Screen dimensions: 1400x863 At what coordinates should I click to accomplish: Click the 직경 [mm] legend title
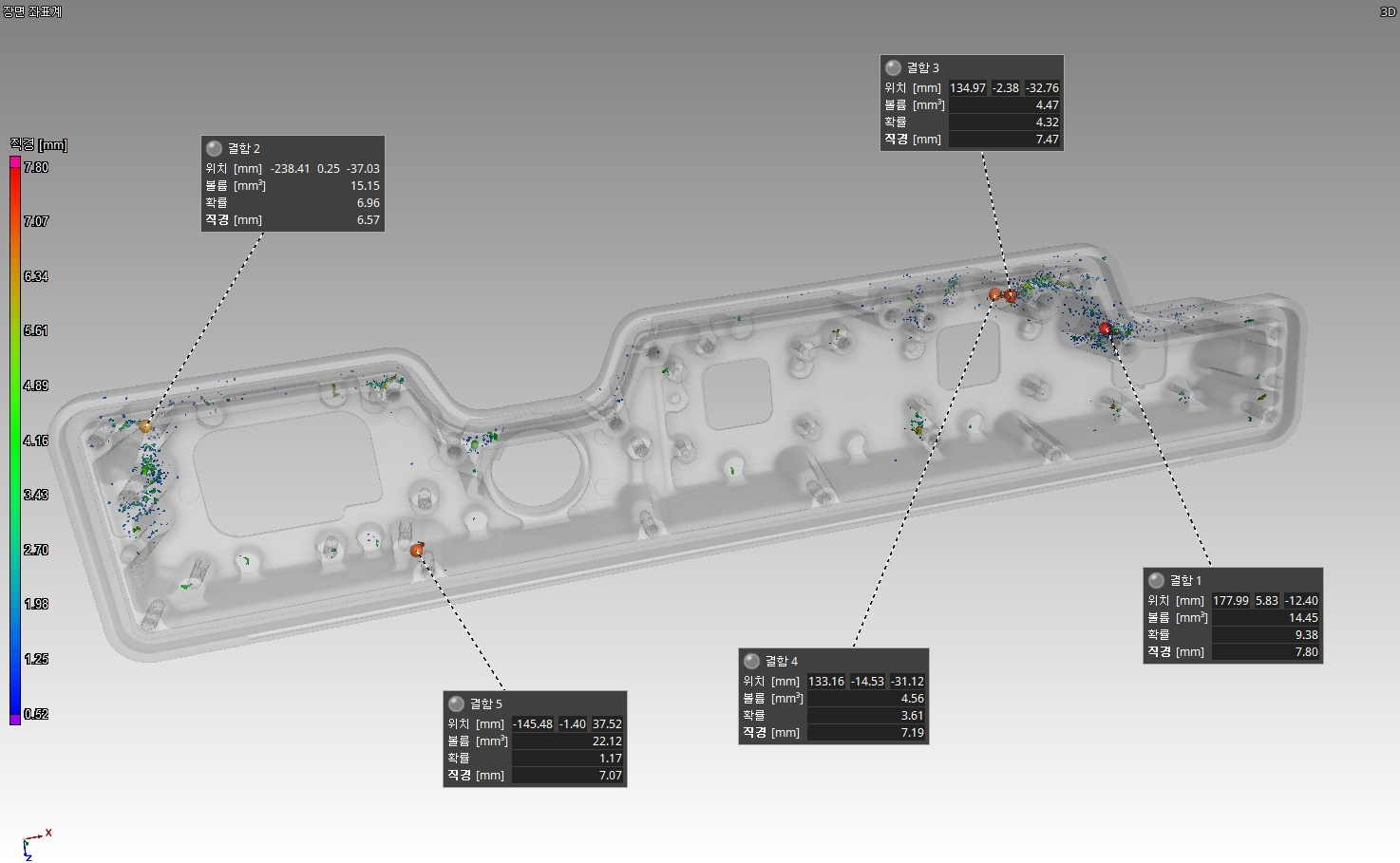pyautogui.click(x=39, y=144)
